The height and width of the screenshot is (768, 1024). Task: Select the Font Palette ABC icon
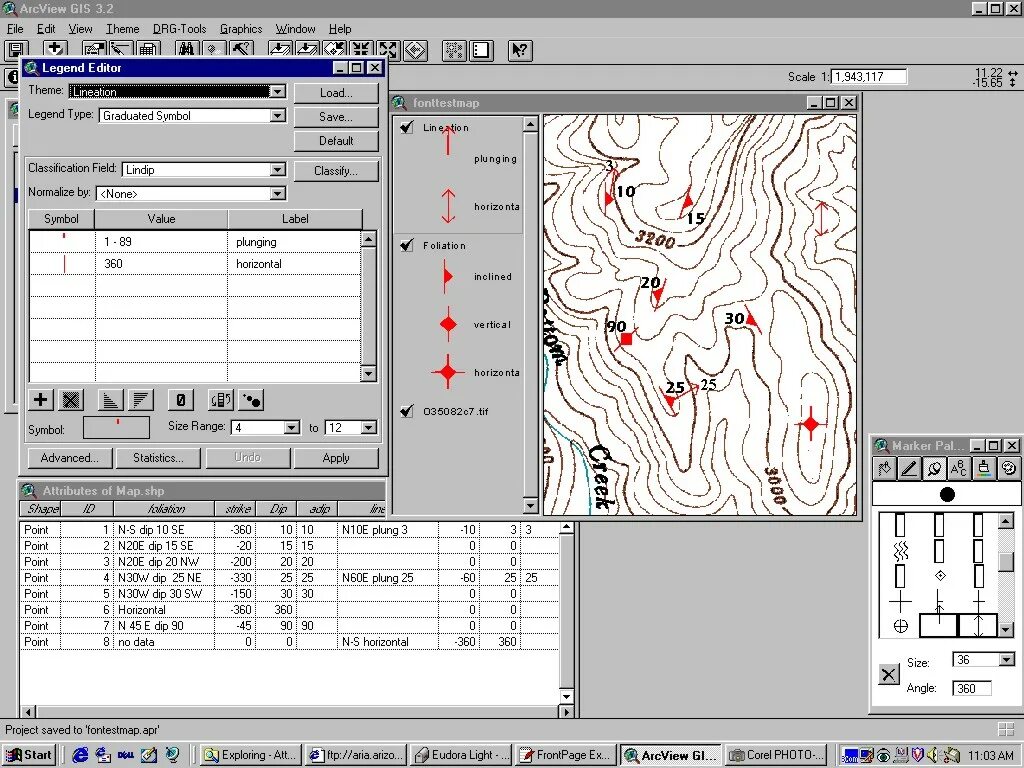coord(959,468)
